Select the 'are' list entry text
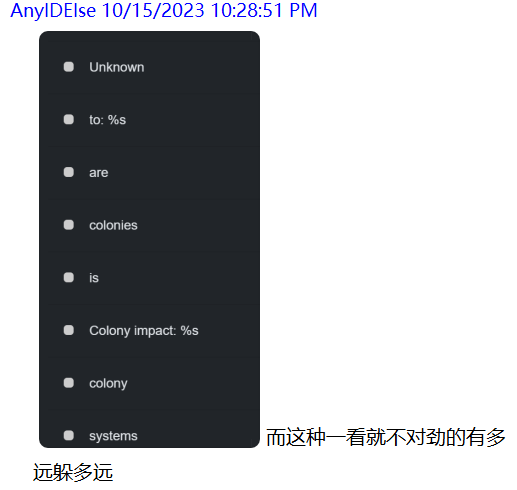 [x=99, y=173]
